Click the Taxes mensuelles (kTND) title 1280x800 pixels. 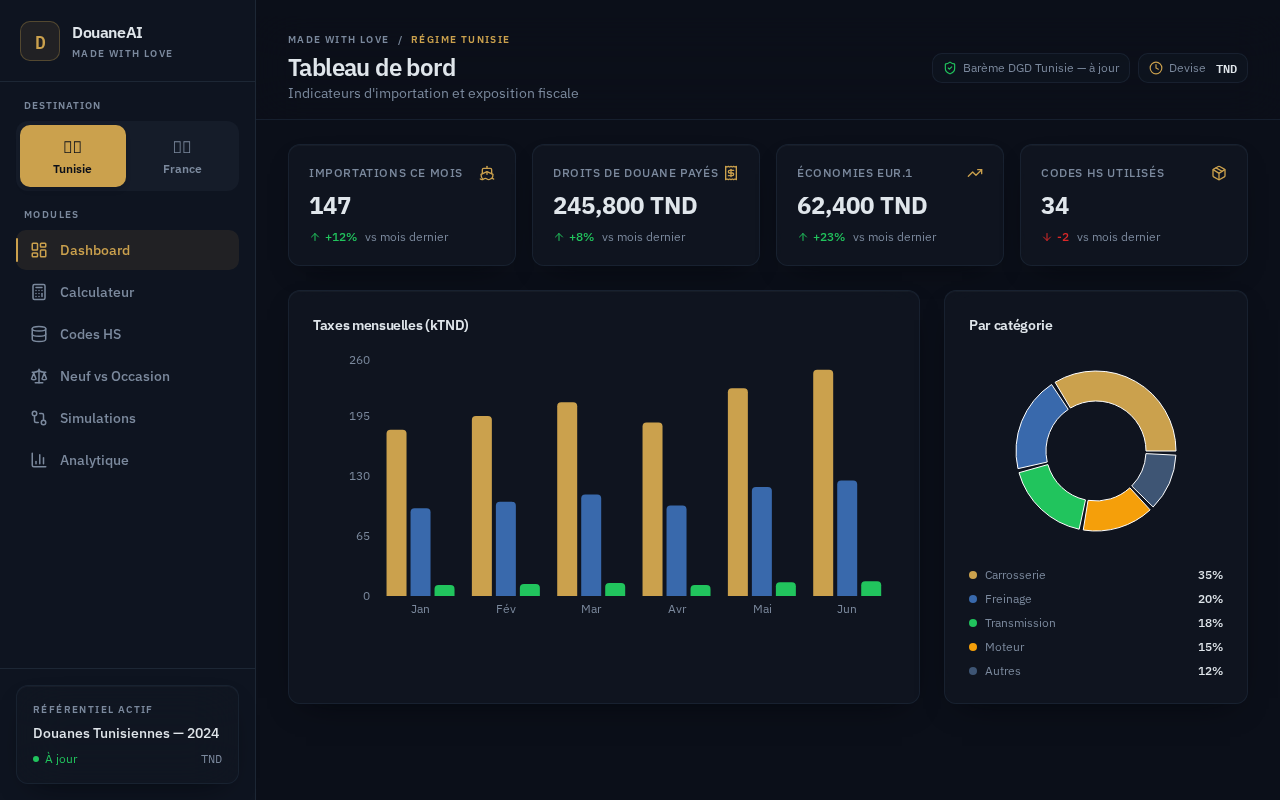[391, 325]
